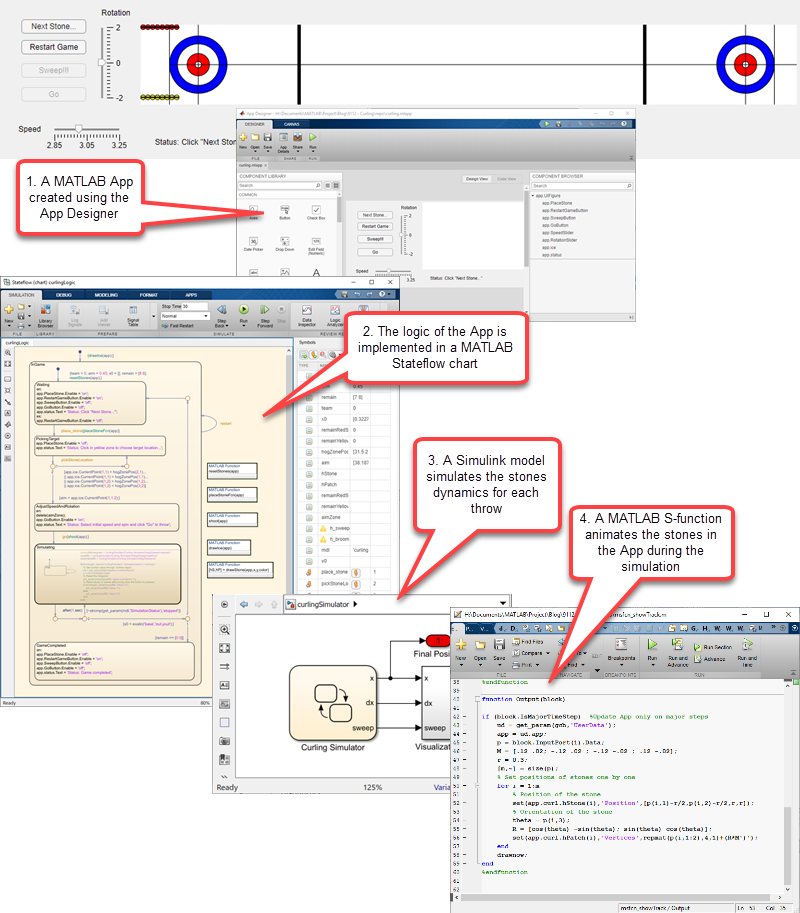Expand the curlingSimulator breadcrumb arrow
Viewport: 800px width, 913px height.
[x=355, y=604]
